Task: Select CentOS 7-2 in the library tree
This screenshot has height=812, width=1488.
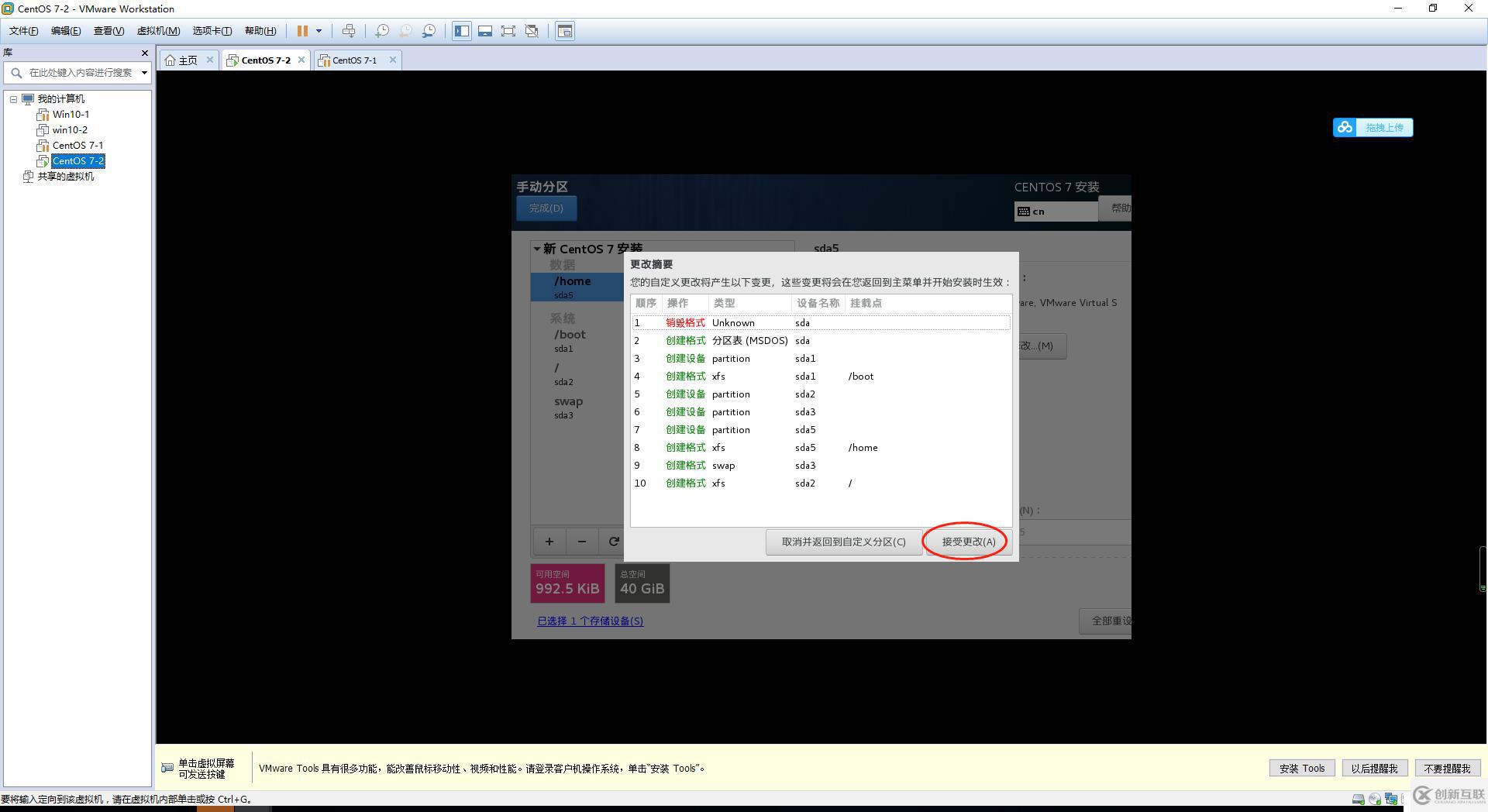Action: pos(78,161)
